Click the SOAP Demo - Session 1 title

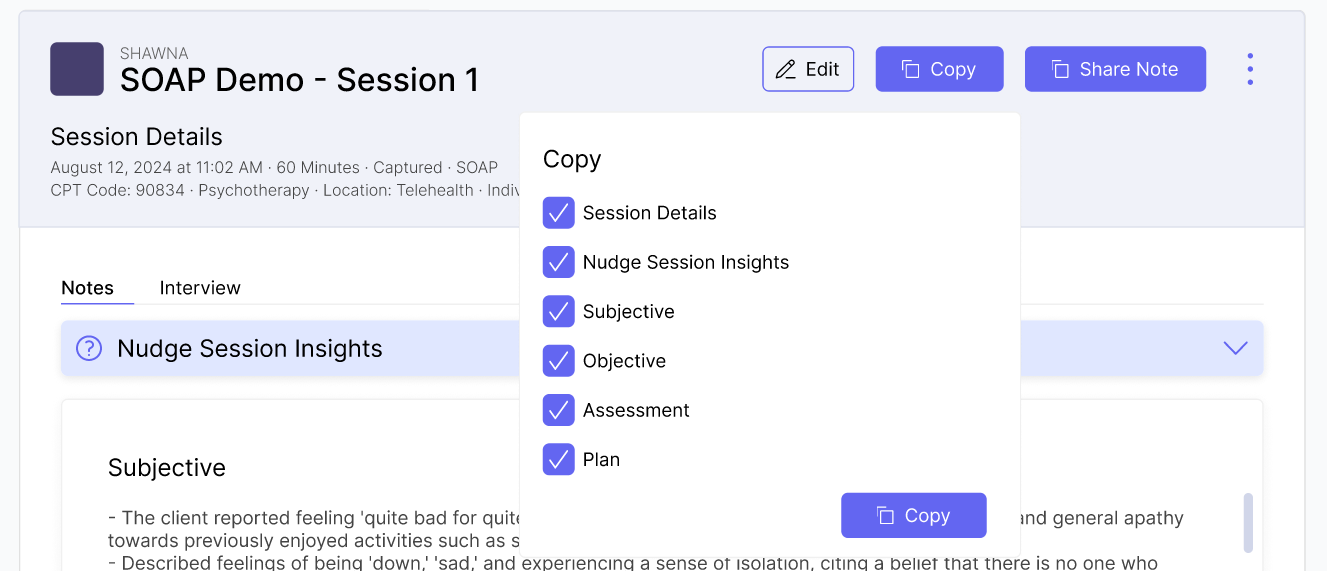299,80
